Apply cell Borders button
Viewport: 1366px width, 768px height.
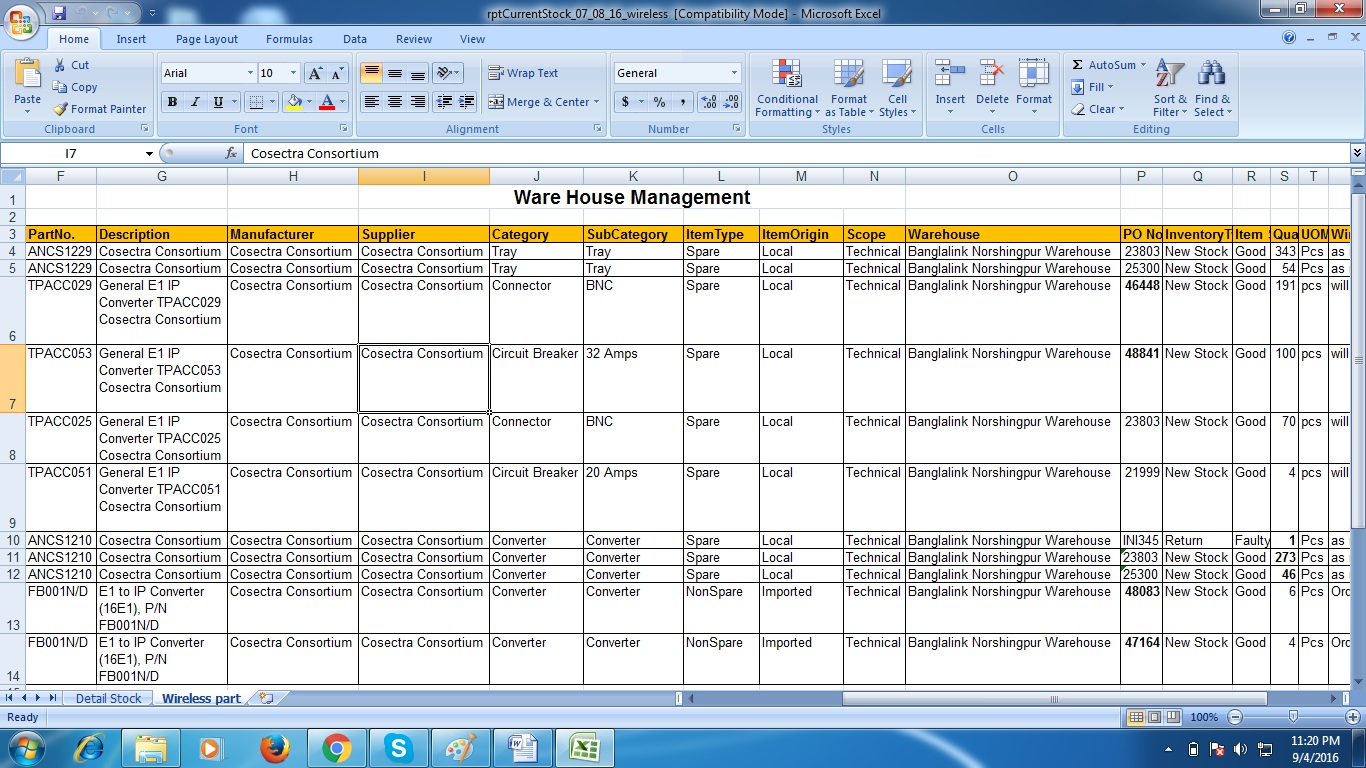click(x=256, y=102)
